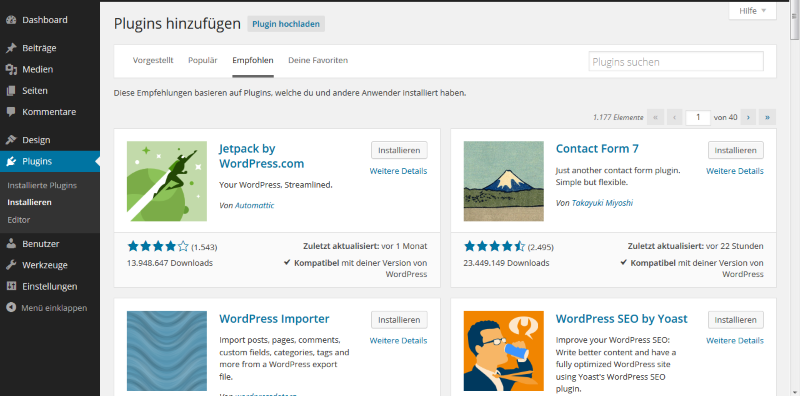The height and width of the screenshot is (396, 800).
Task: Open Weitere Details for WordPress Importer
Action: point(398,341)
